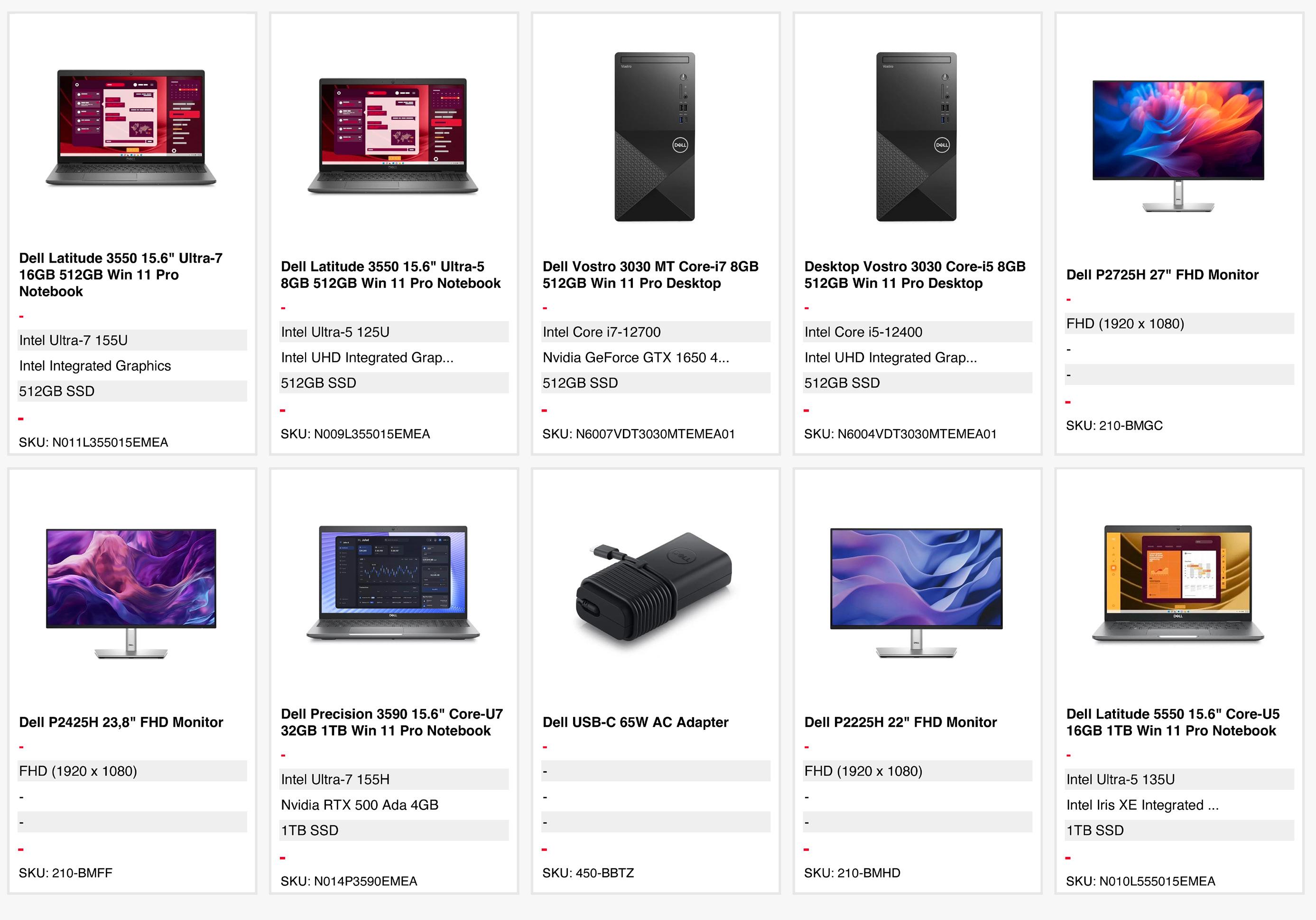The image size is (1316, 920).
Task: Open the Dell Latitude 3550 Ultra-7 notebook image
Action: [x=131, y=128]
